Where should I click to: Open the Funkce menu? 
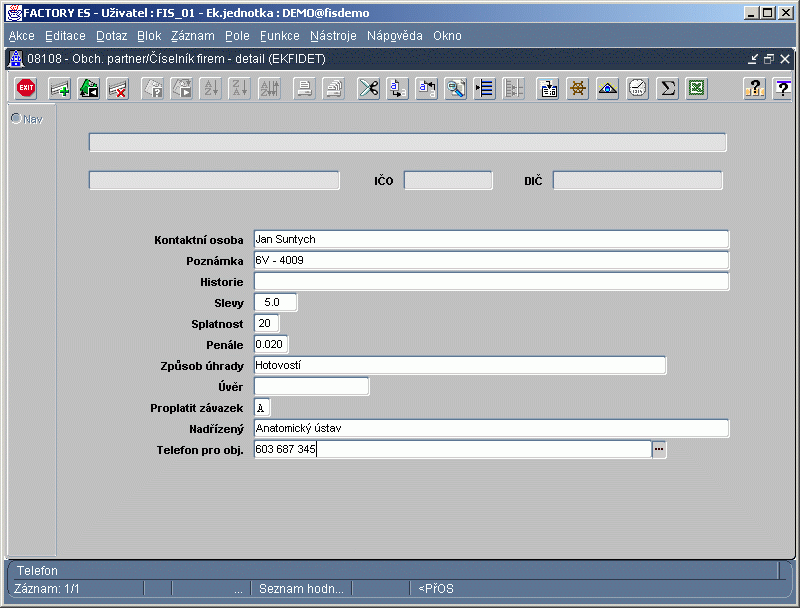click(280, 36)
